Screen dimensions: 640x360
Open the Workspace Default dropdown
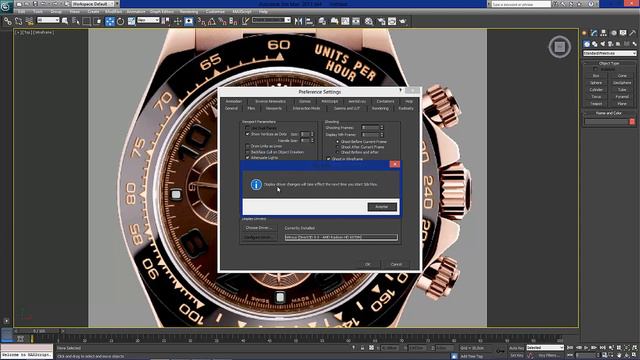tap(93, 4)
